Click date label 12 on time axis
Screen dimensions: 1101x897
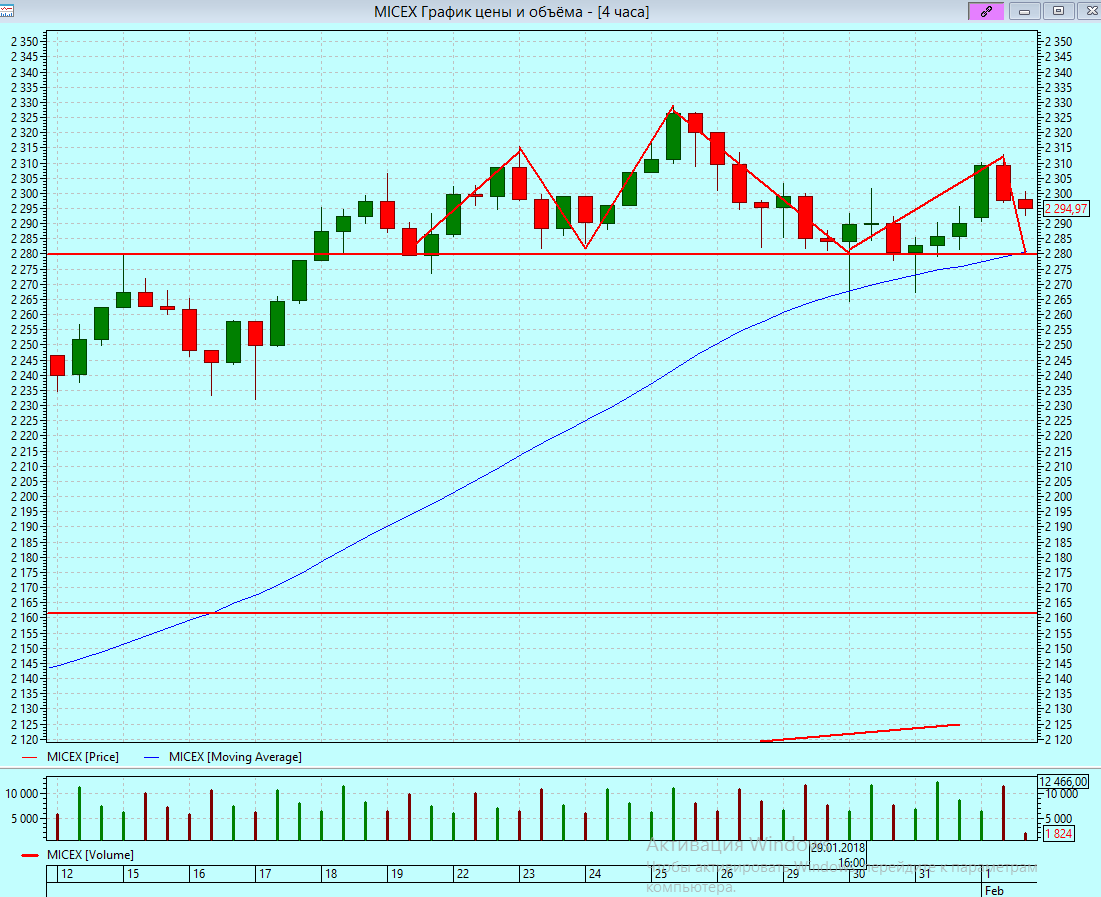(67, 874)
